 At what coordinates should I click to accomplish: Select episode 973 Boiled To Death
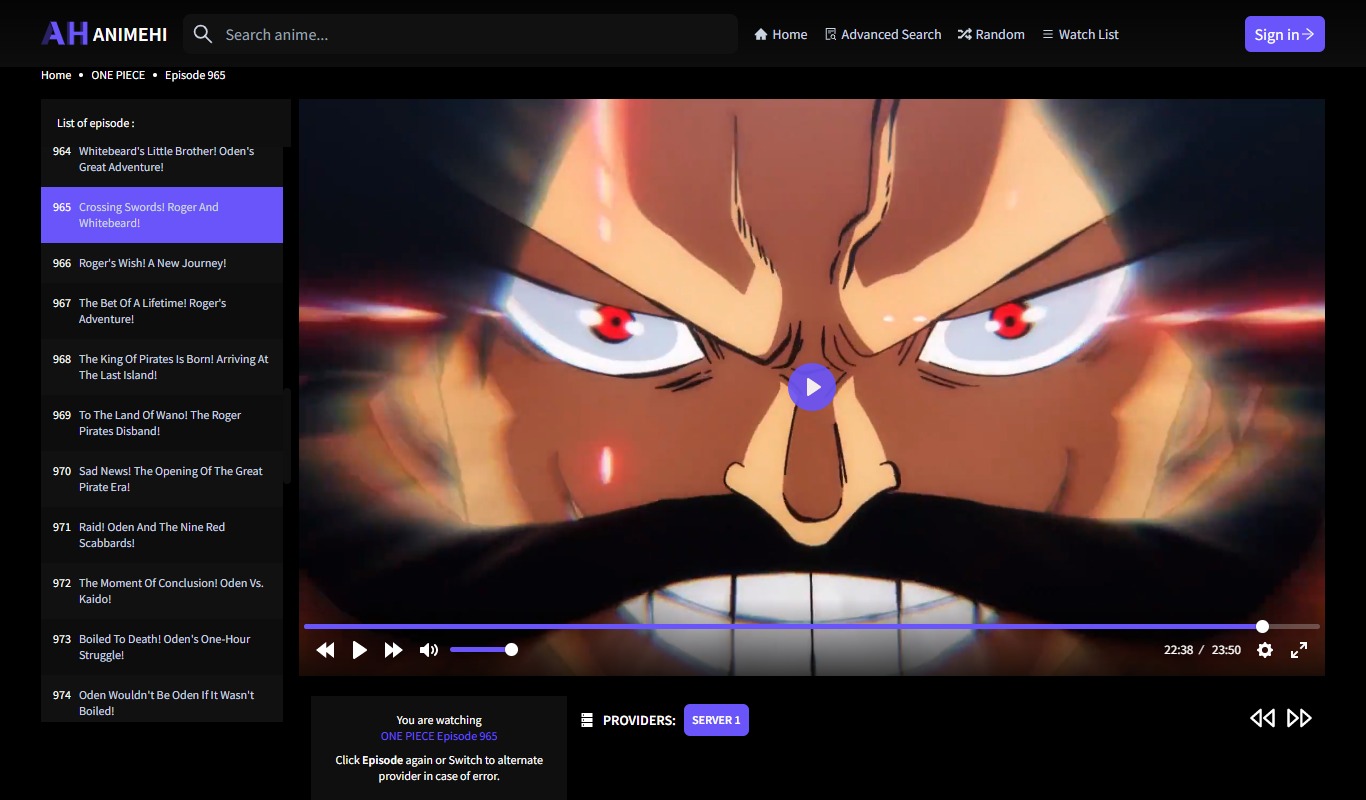[x=162, y=647]
